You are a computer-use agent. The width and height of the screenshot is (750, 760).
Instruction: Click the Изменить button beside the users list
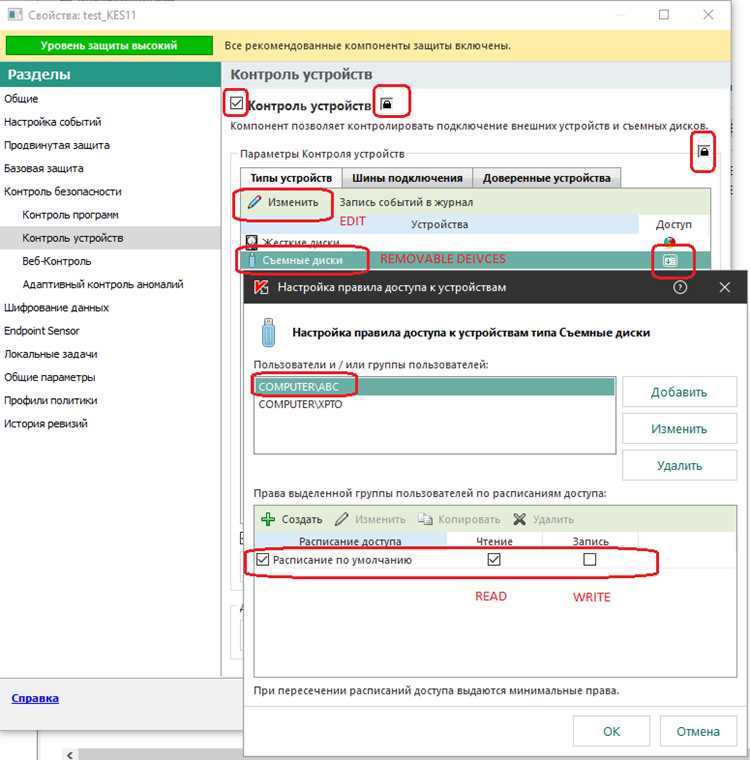click(679, 428)
